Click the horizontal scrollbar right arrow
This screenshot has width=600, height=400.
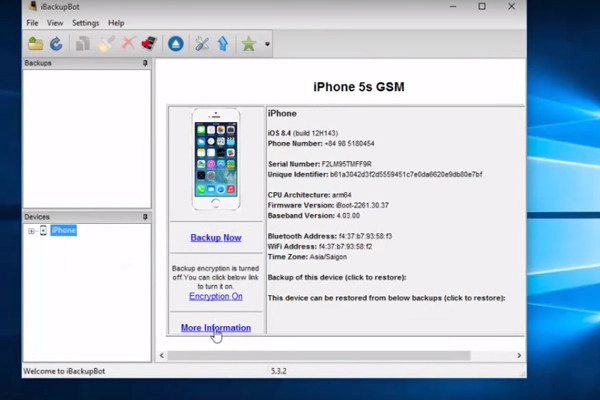(x=519, y=356)
